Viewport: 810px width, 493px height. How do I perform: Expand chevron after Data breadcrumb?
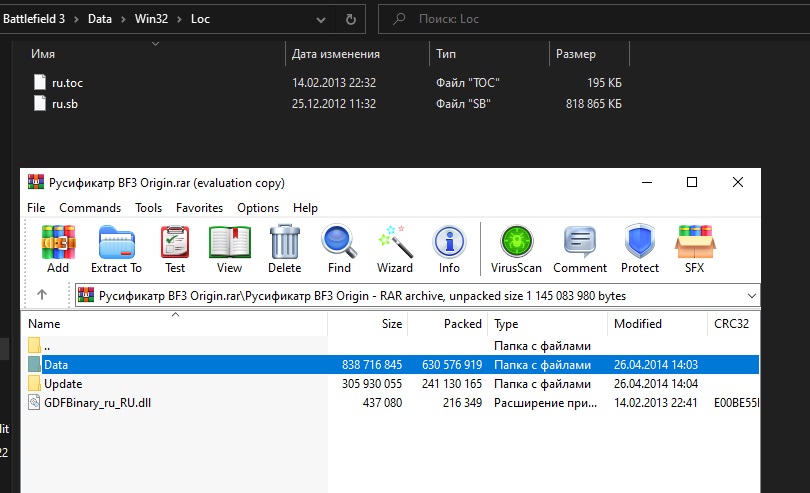[x=123, y=20]
